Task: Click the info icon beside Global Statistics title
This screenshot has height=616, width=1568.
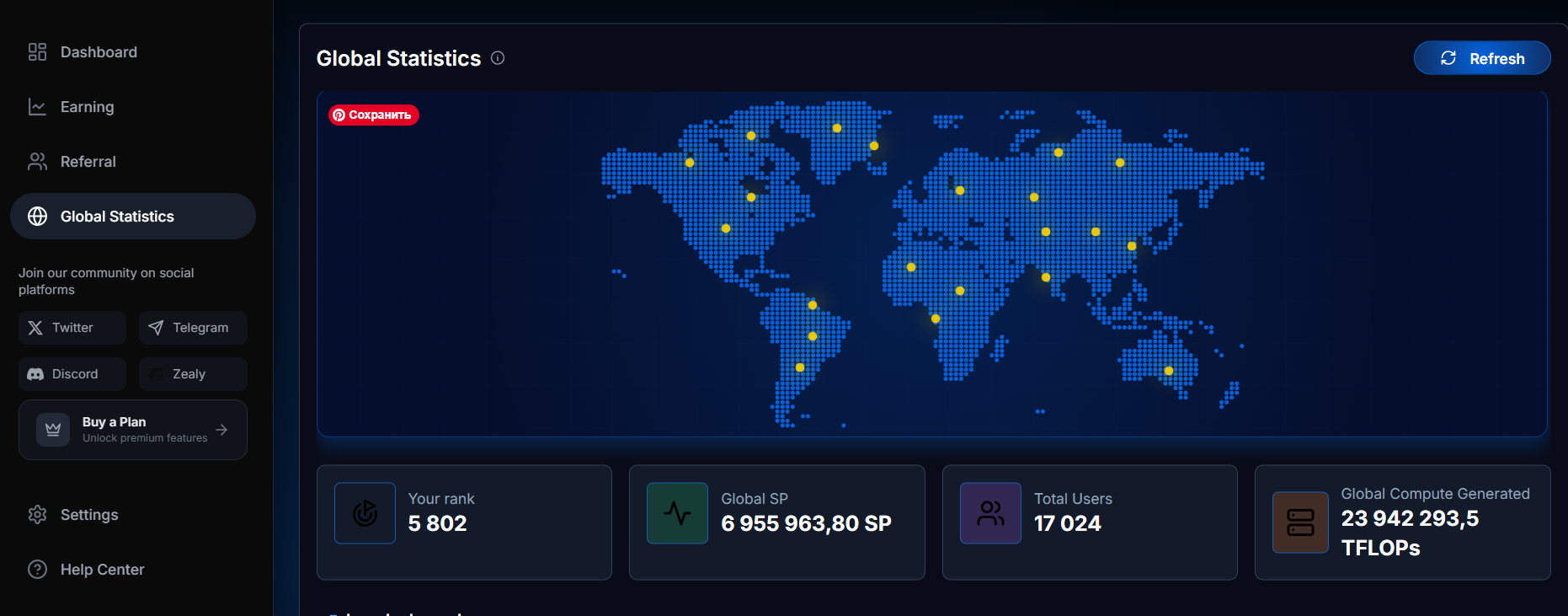Action: (498, 58)
